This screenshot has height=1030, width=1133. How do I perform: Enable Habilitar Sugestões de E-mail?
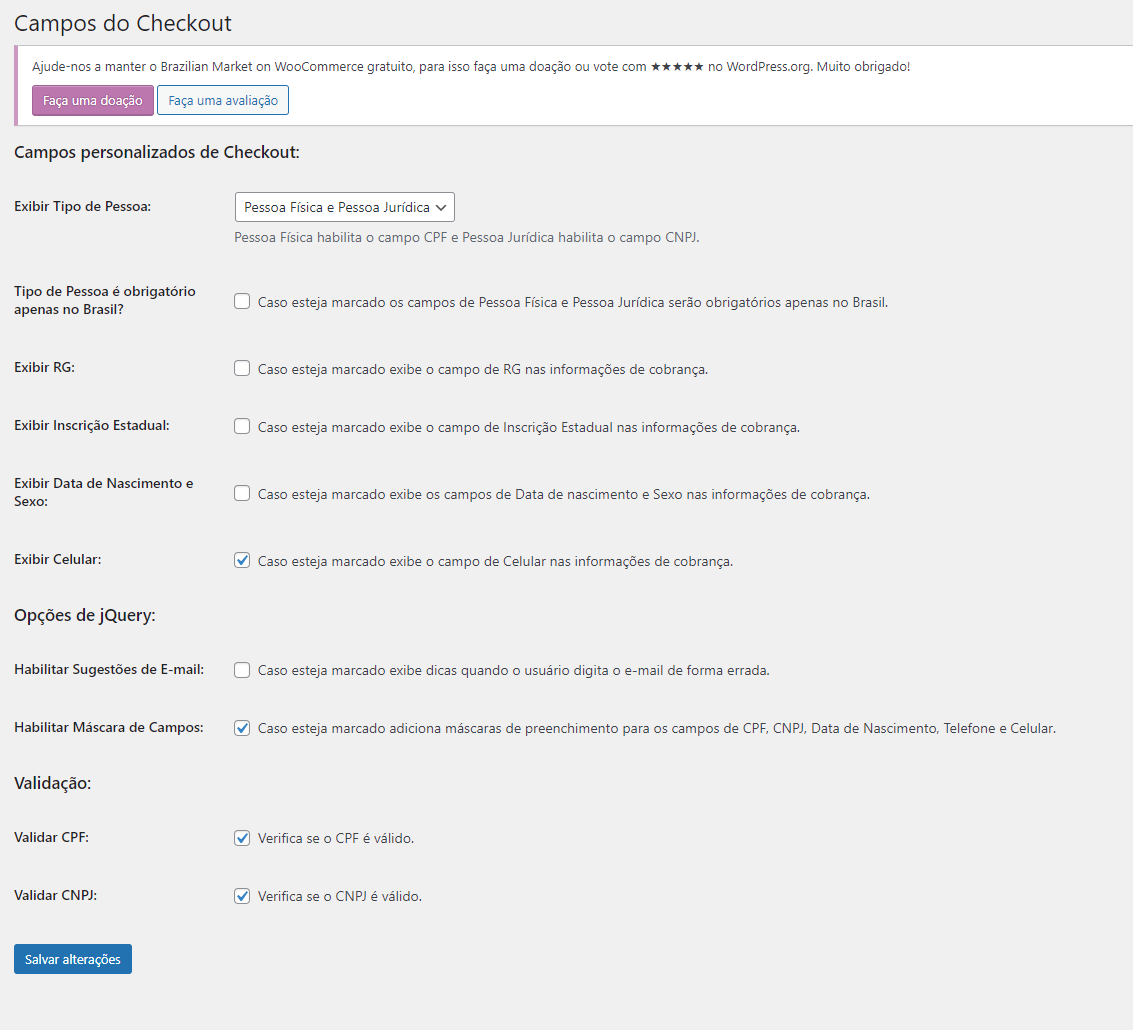coord(241,669)
